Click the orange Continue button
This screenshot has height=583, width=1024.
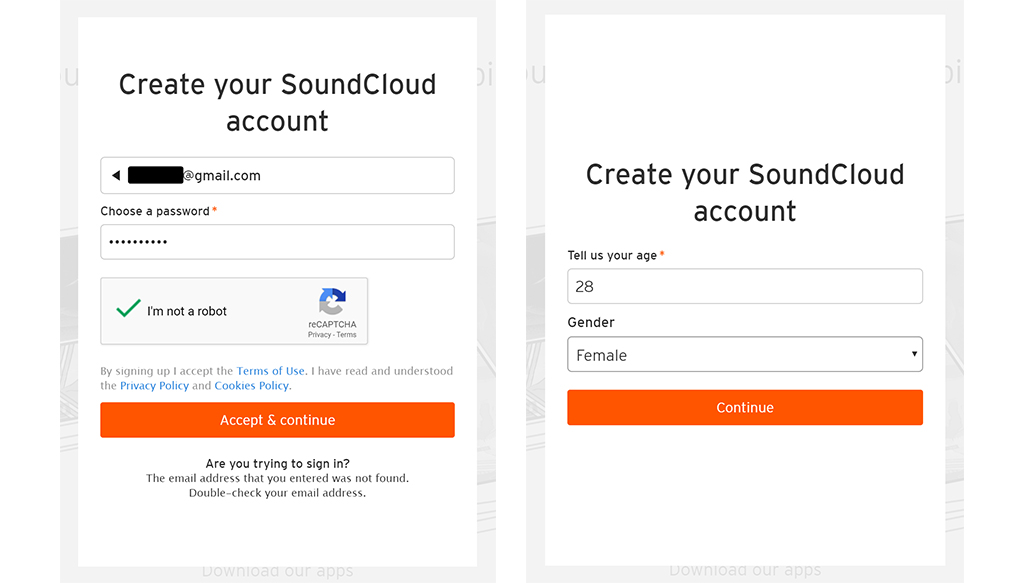pos(745,407)
